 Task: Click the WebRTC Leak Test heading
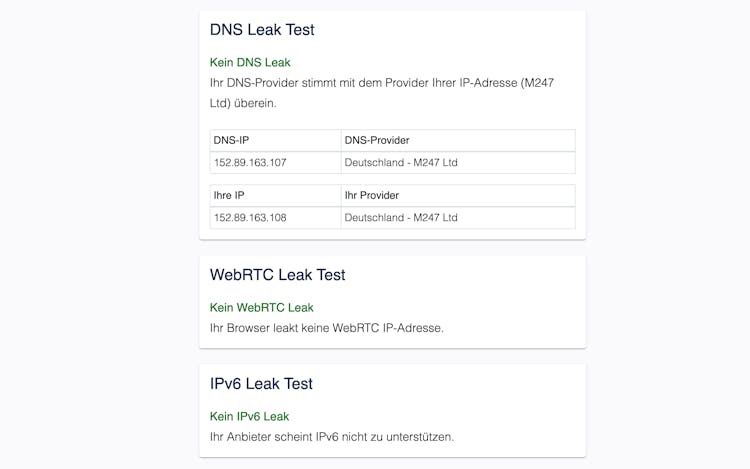tap(277, 275)
